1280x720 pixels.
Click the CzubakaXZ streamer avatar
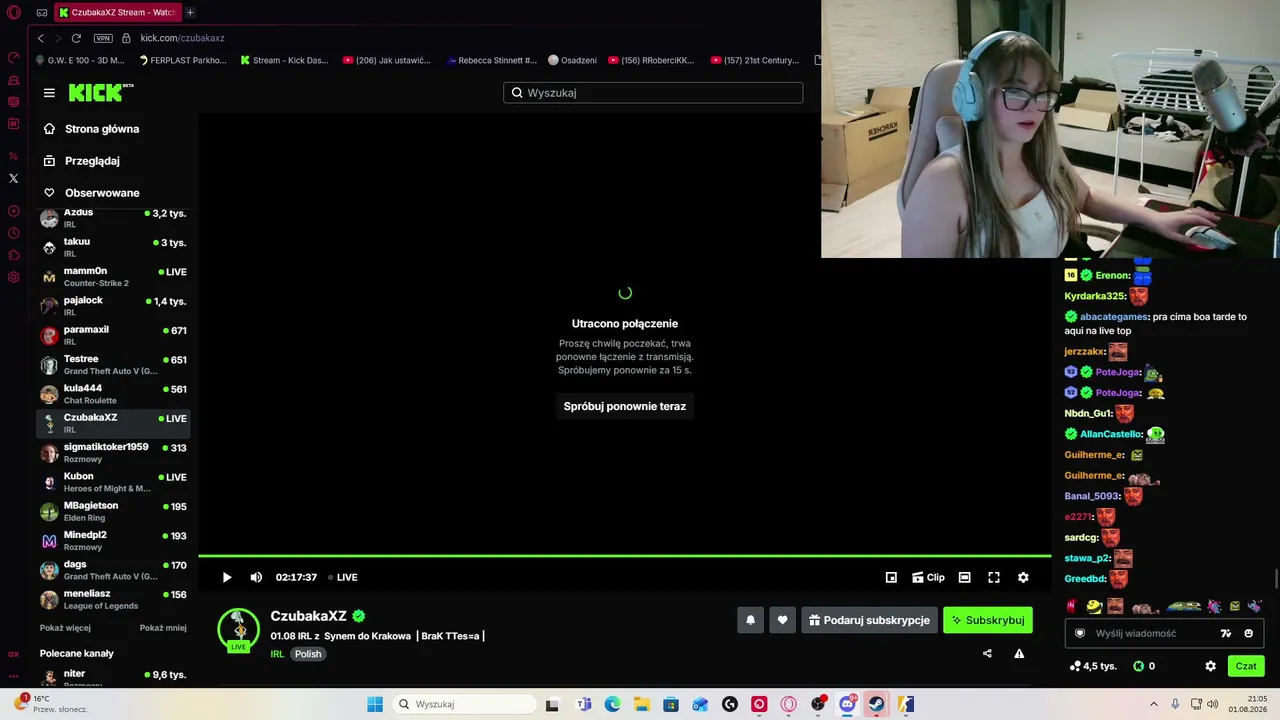(x=239, y=629)
